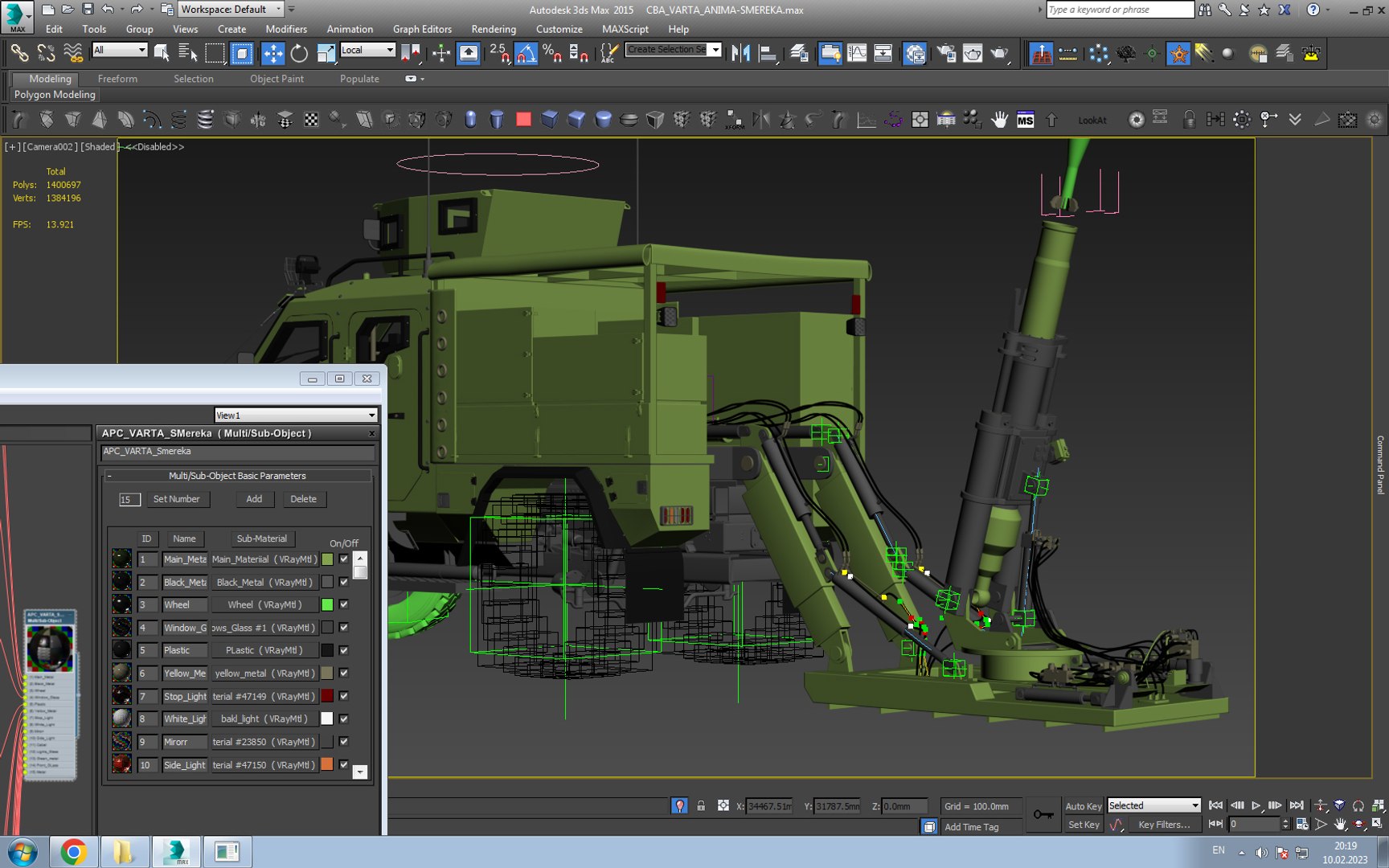Switch to the Object Paint ribbon tab
The width and height of the screenshot is (1389, 868).
[x=277, y=79]
